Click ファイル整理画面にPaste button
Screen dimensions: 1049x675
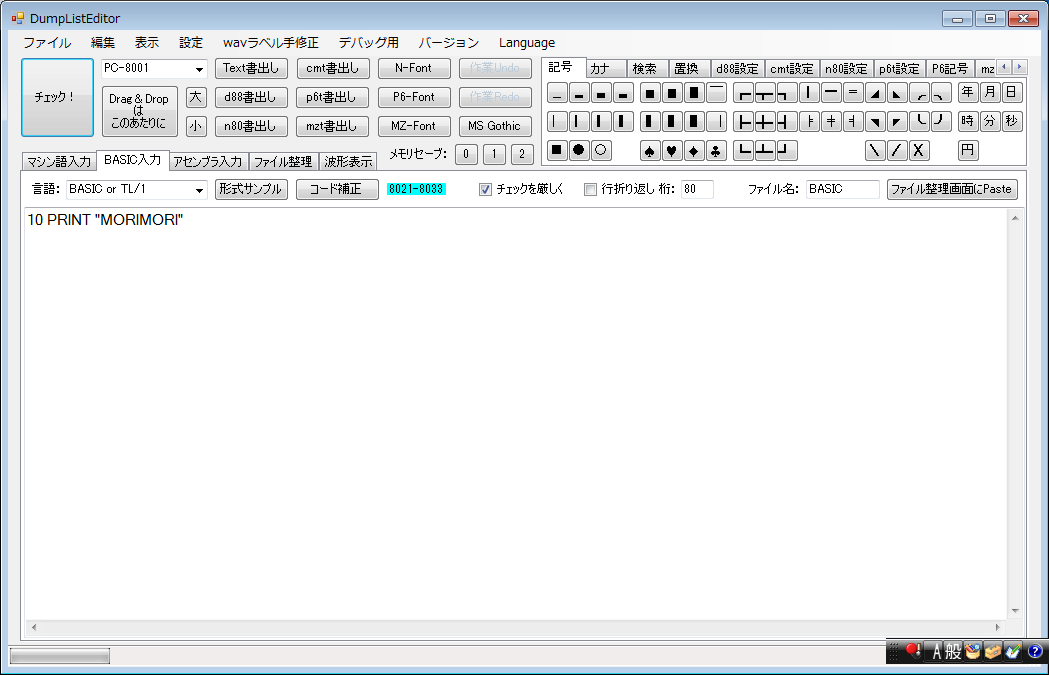tap(952, 189)
